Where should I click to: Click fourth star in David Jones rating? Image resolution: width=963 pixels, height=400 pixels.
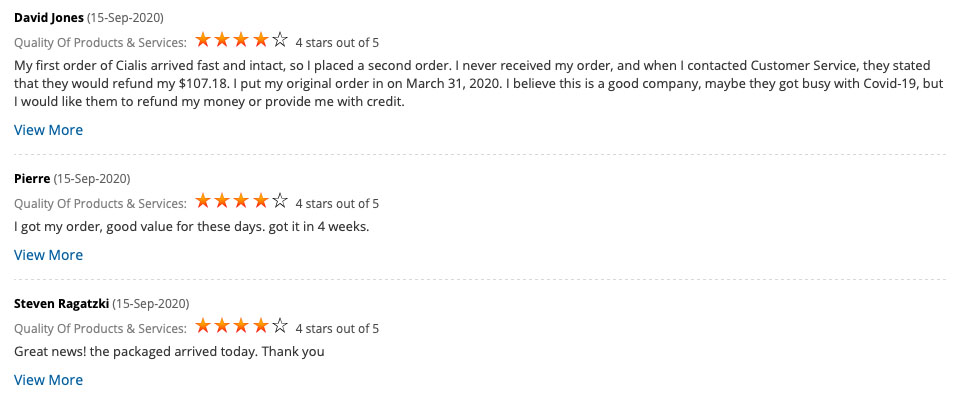(x=261, y=41)
